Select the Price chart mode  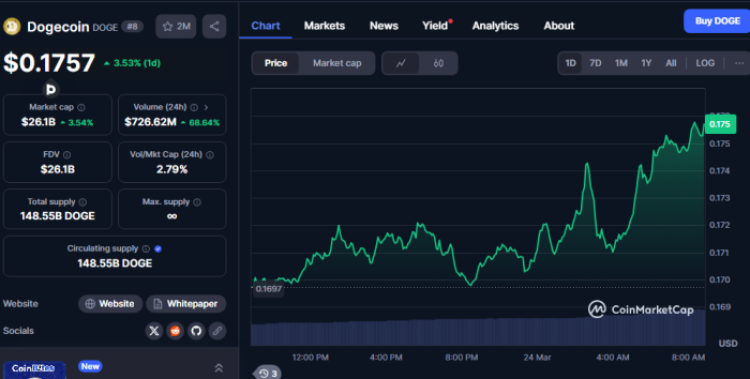tap(276, 63)
